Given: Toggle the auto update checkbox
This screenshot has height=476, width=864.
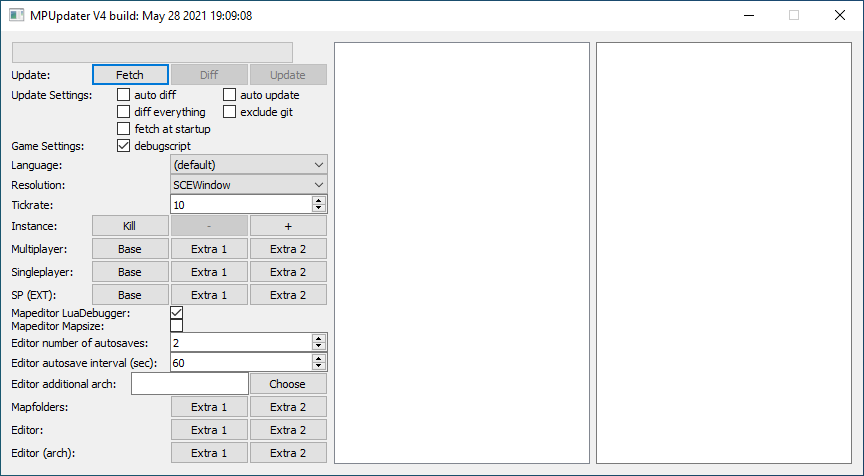Looking at the screenshot, I should coord(230,95).
